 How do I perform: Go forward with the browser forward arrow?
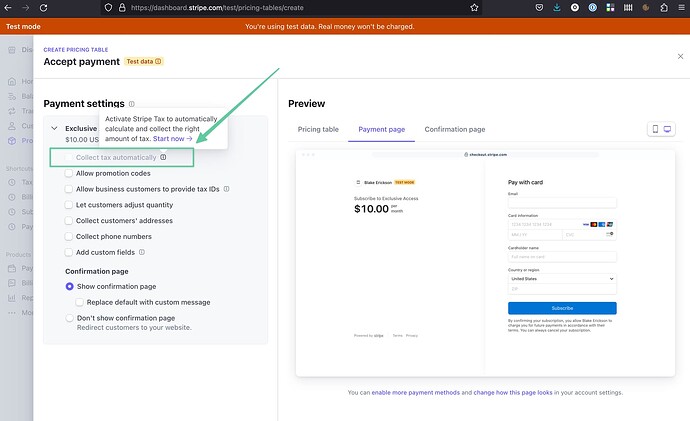tap(26, 7)
